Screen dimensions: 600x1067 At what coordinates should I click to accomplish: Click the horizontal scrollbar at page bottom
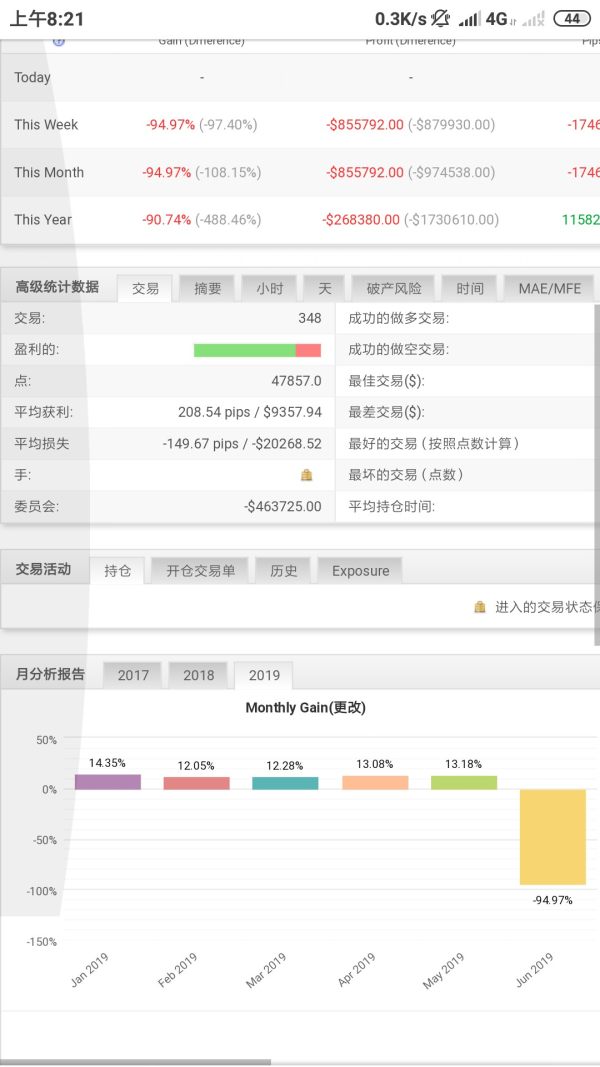[135, 1062]
